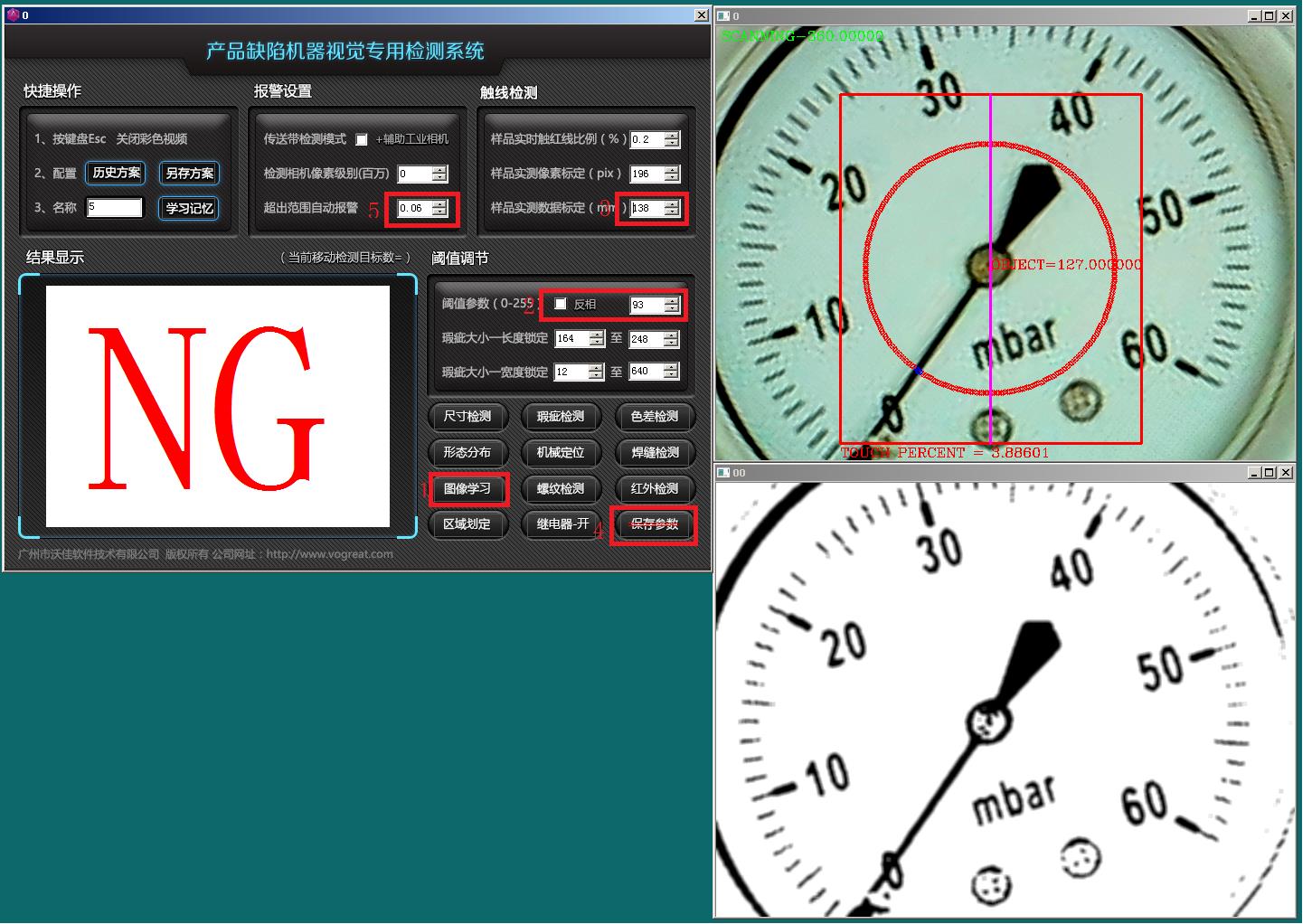
Task: Click the 区域划定 region define button
Action: [467, 524]
